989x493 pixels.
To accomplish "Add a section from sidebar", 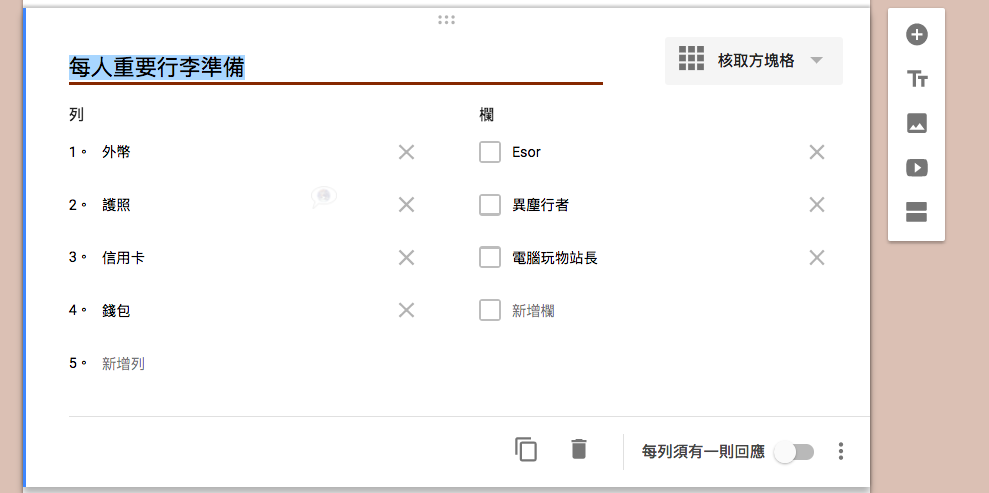I will pos(916,212).
